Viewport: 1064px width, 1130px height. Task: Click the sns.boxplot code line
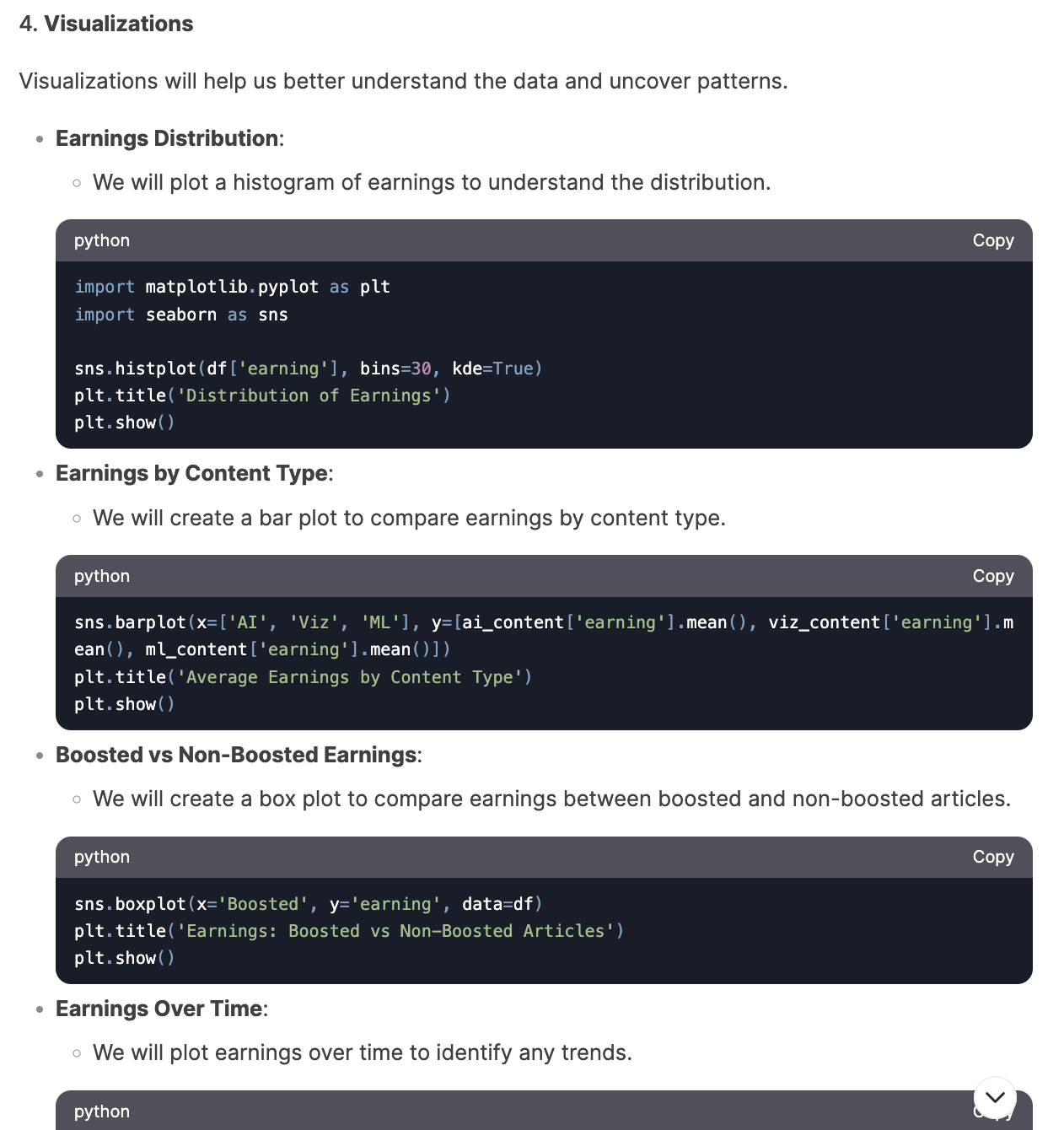[x=308, y=904]
